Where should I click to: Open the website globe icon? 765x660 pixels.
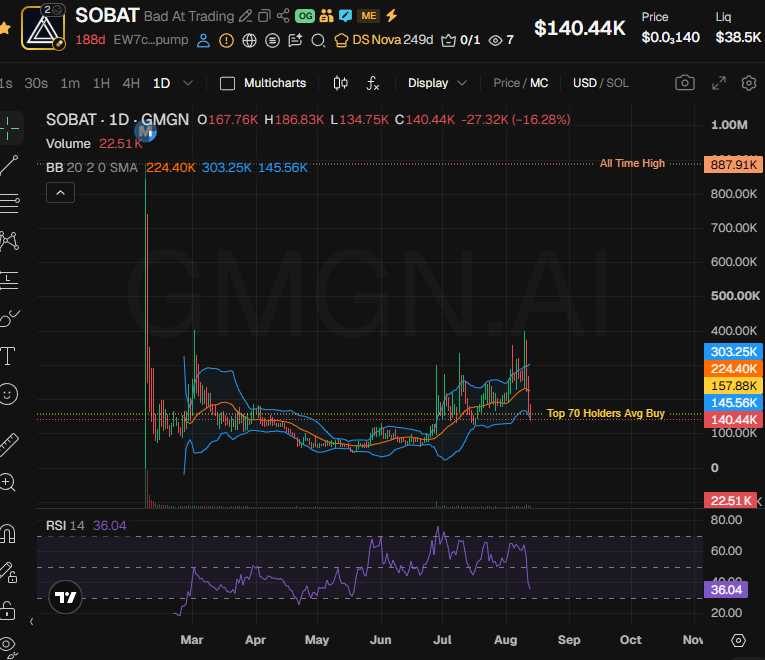tap(249, 40)
